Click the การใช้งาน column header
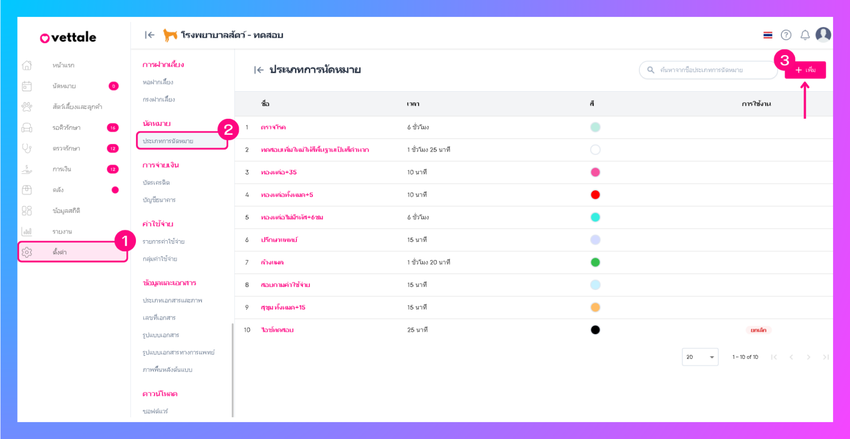850x439 pixels. coord(757,104)
